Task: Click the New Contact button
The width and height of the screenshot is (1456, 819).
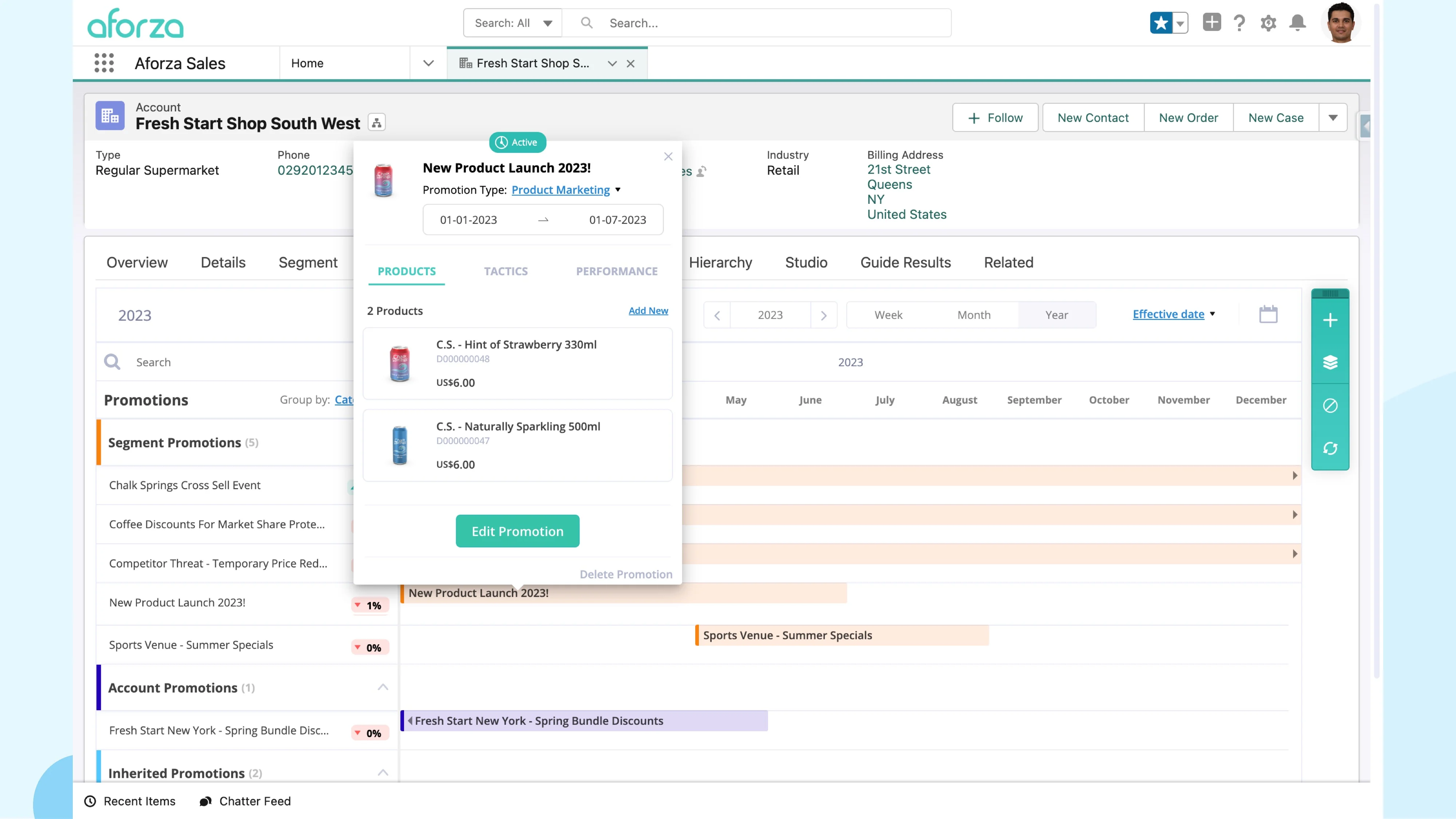Action: pos(1093,118)
